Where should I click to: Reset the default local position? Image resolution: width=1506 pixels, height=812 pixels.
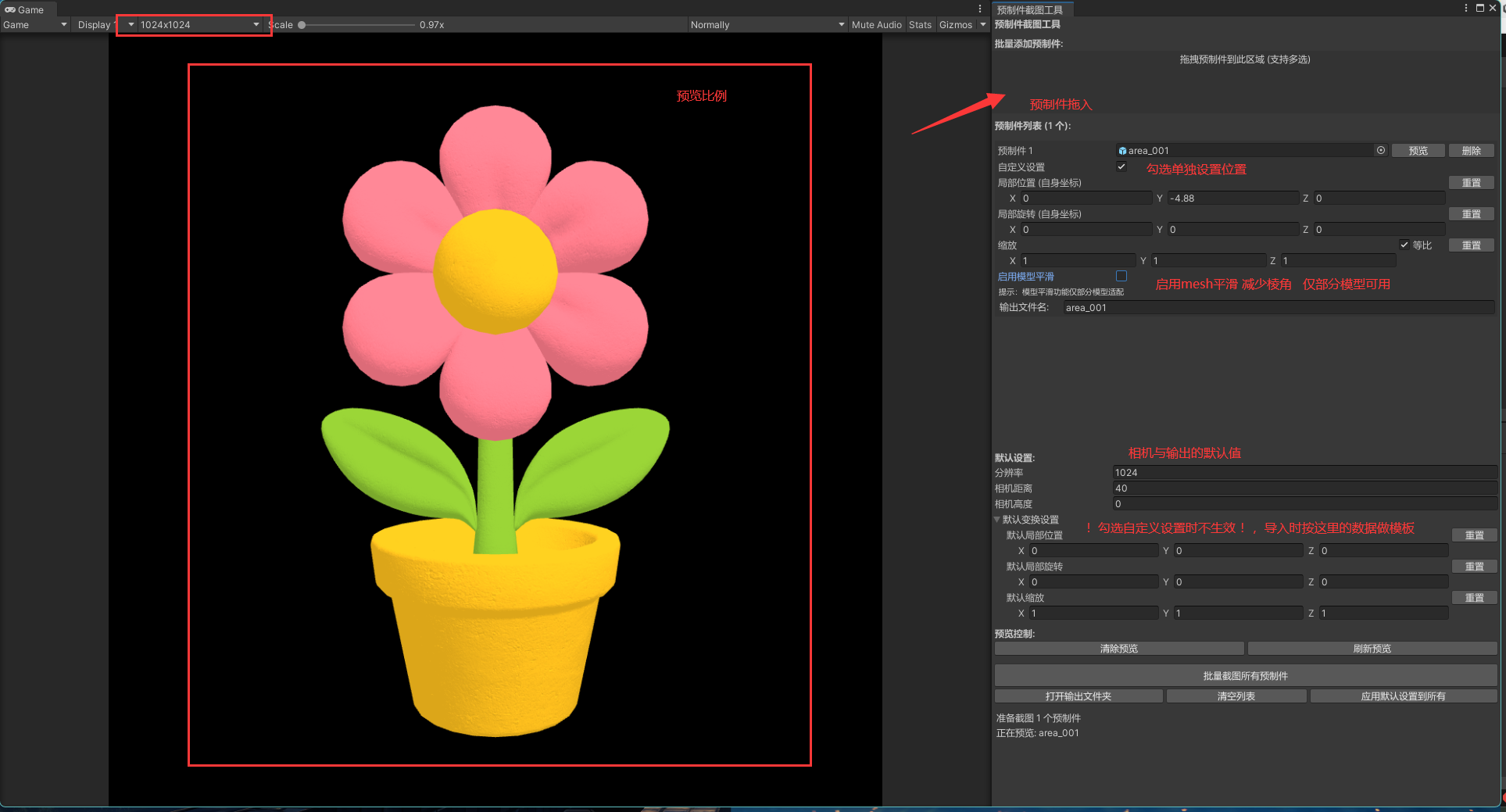pos(1474,535)
